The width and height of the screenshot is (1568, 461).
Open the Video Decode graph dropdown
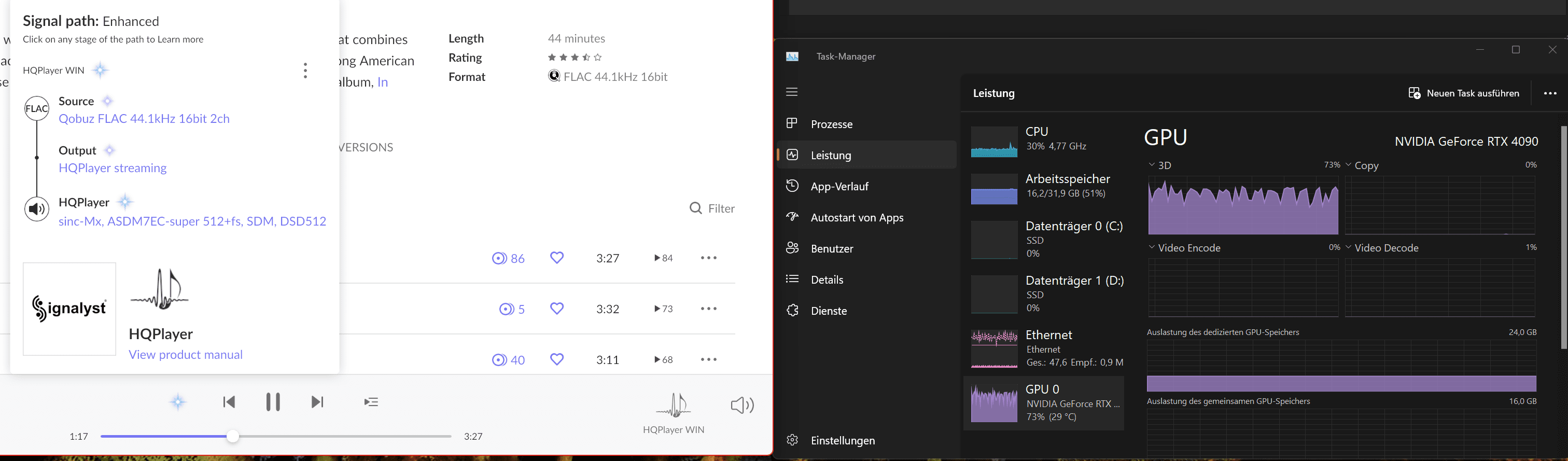pos(1348,248)
